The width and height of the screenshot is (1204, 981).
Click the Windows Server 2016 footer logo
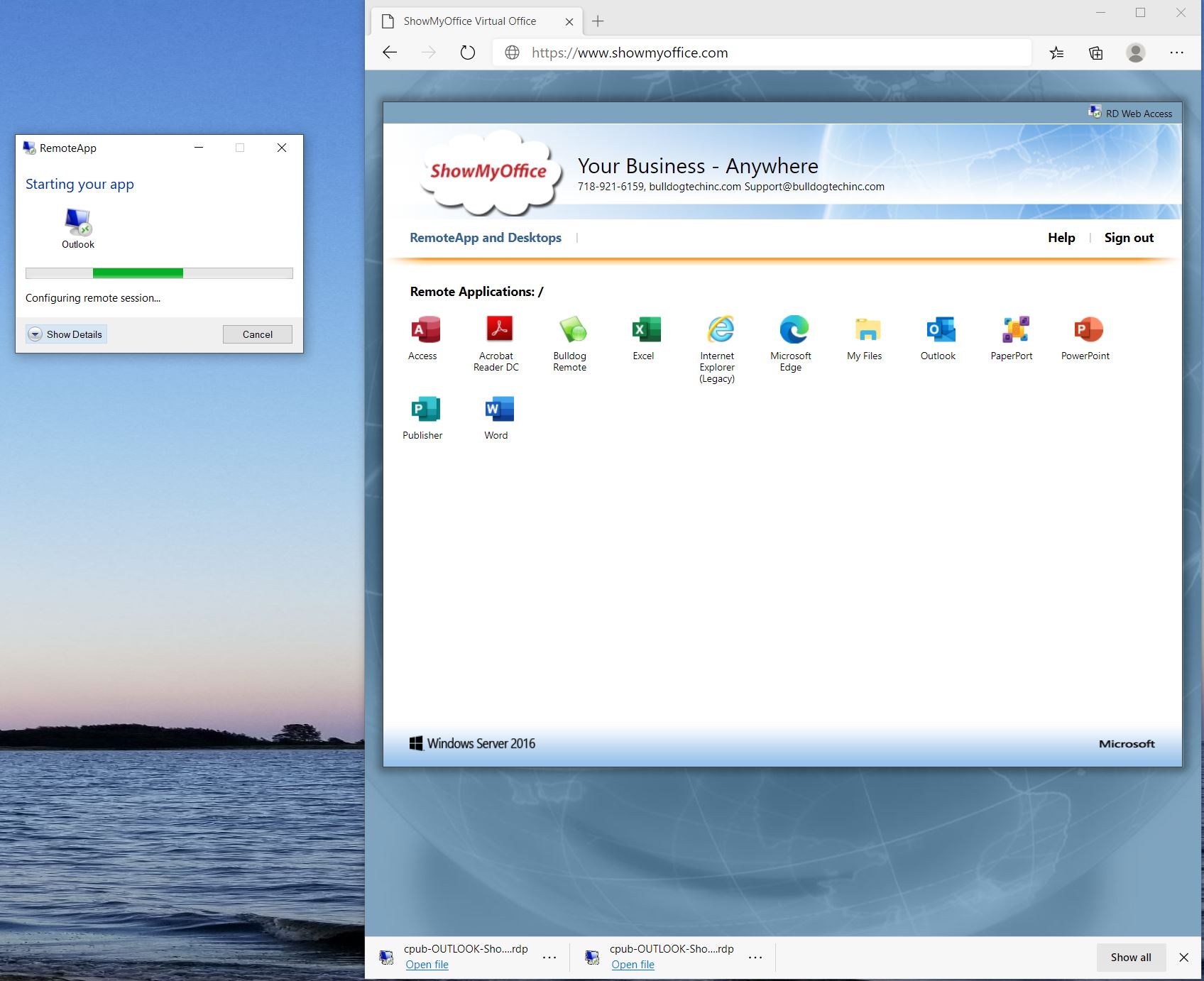pyautogui.click(x=472, y=743)
